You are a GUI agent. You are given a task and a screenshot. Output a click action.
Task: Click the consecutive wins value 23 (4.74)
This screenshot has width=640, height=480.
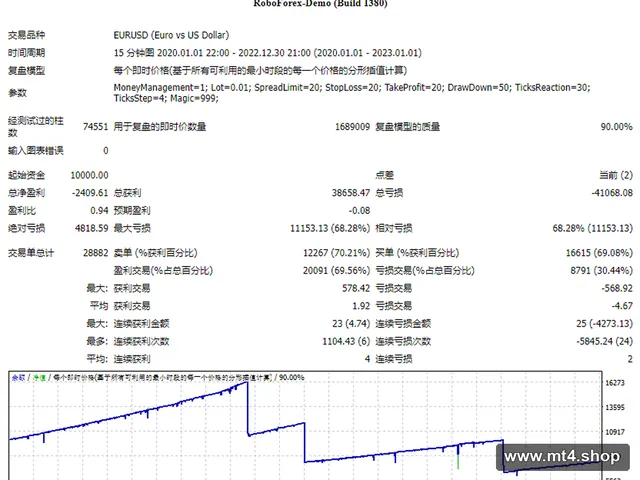pyautogui.click(x=351, y=324)
